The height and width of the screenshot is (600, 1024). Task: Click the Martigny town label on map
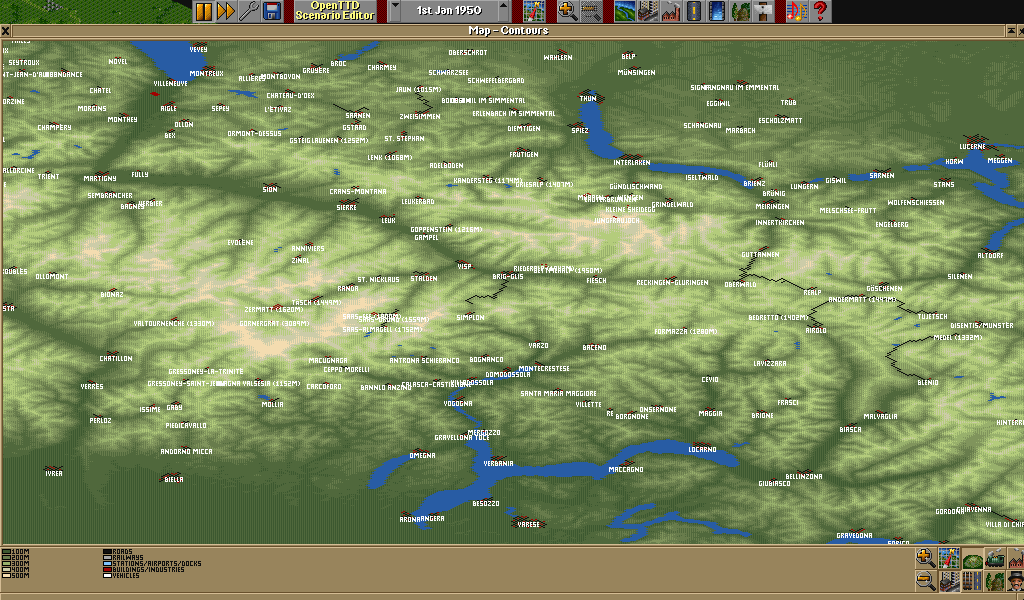pyautogui.click(x=100, y=178)
